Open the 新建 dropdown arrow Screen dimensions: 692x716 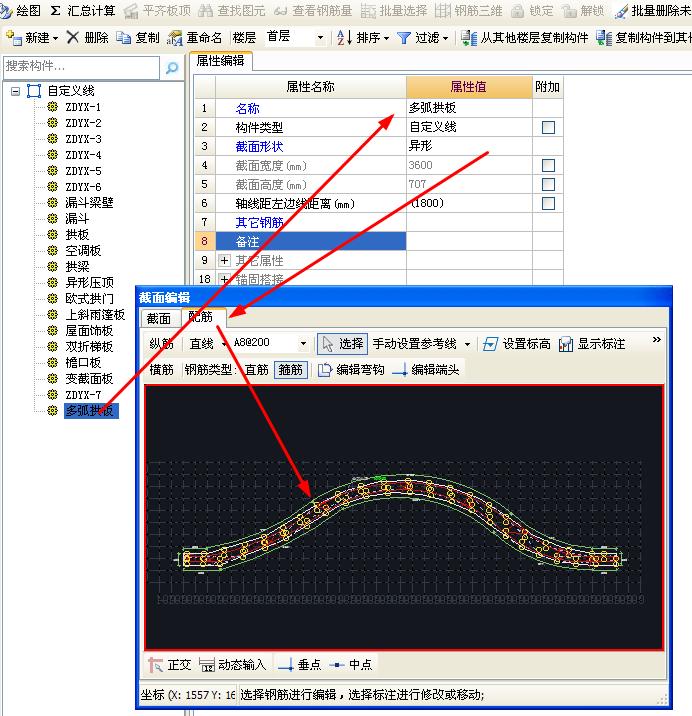coord(55,38)
